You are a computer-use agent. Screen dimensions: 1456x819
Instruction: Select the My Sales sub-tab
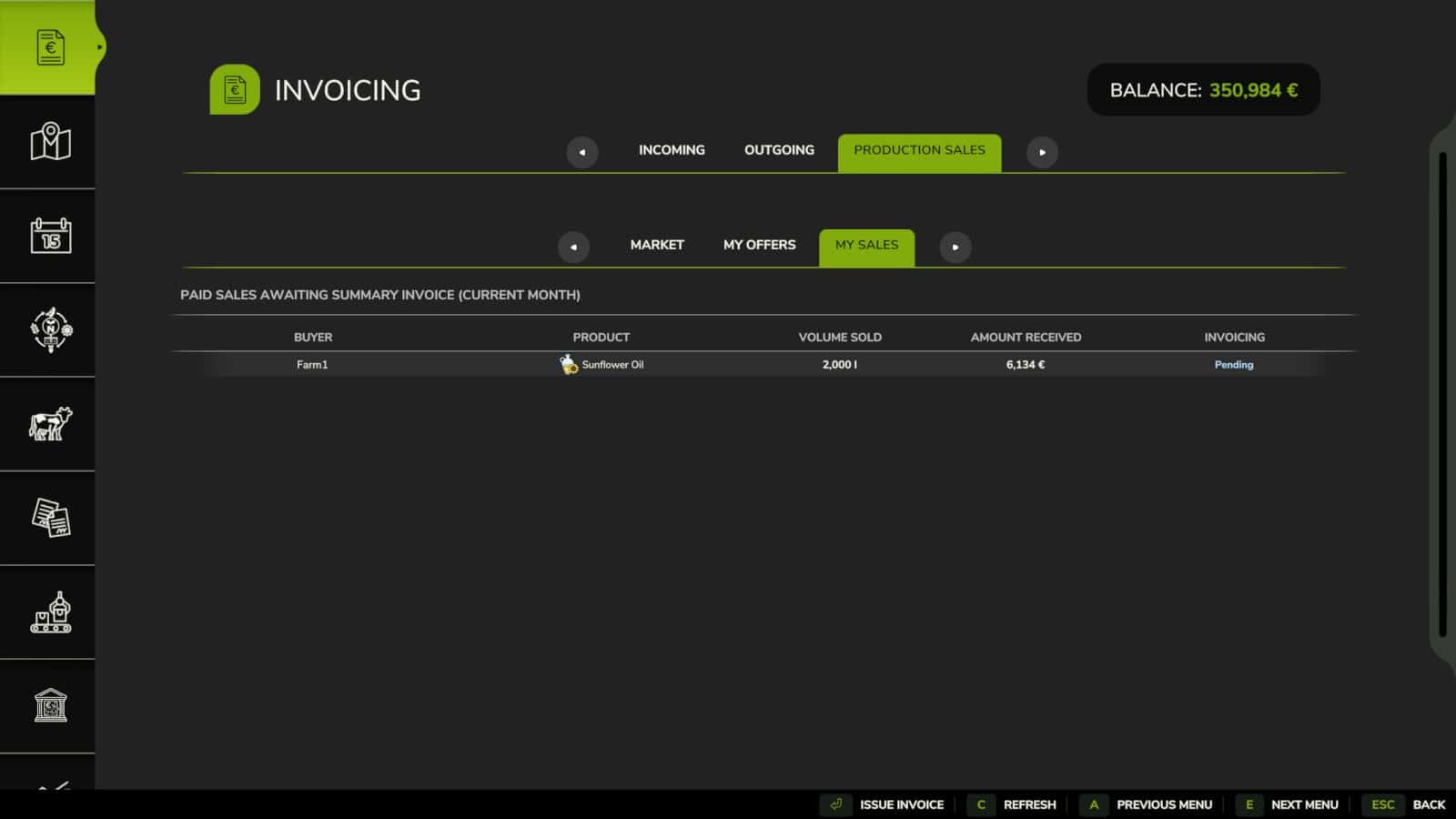click(x=866, y=248)
